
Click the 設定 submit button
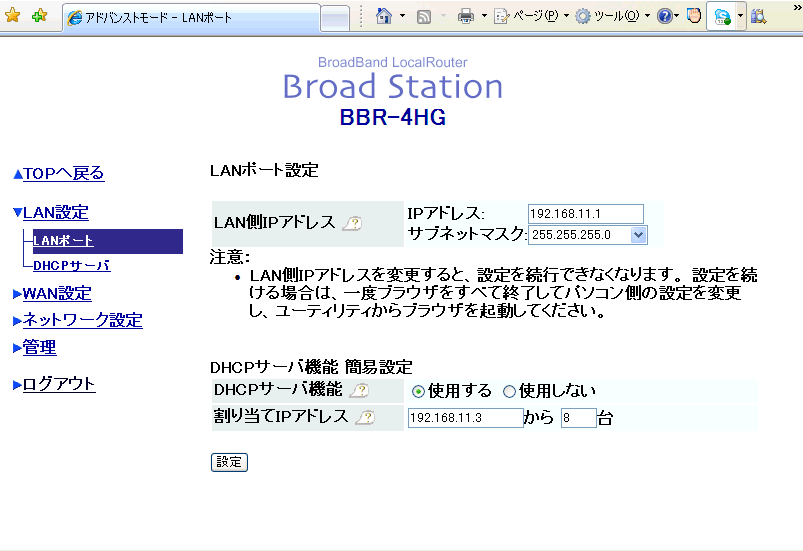pyautogui.click(x=229, y=462)
